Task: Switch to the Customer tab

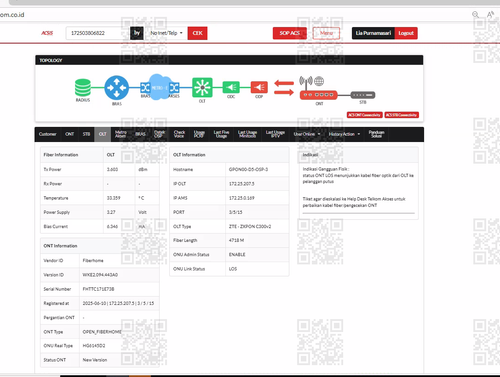Action: point(48,134)
